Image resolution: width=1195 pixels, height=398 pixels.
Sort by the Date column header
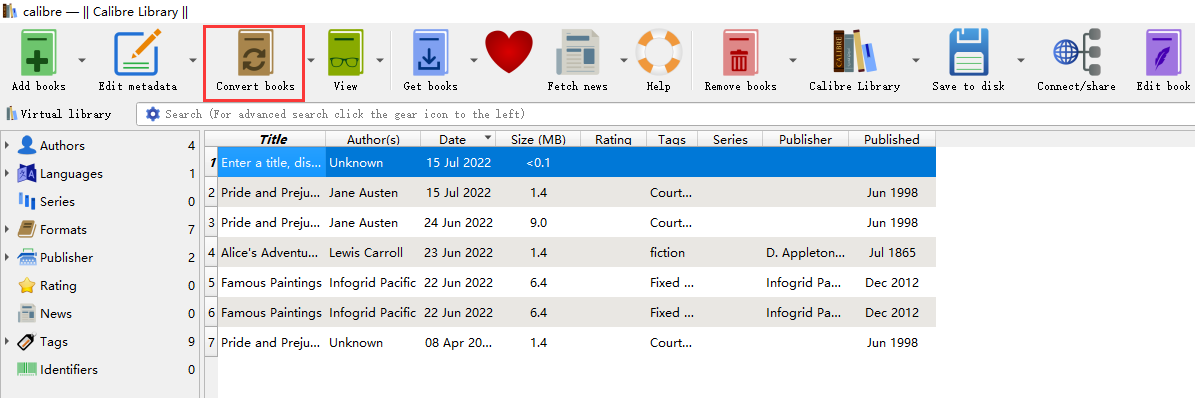(x=457, y=140)
